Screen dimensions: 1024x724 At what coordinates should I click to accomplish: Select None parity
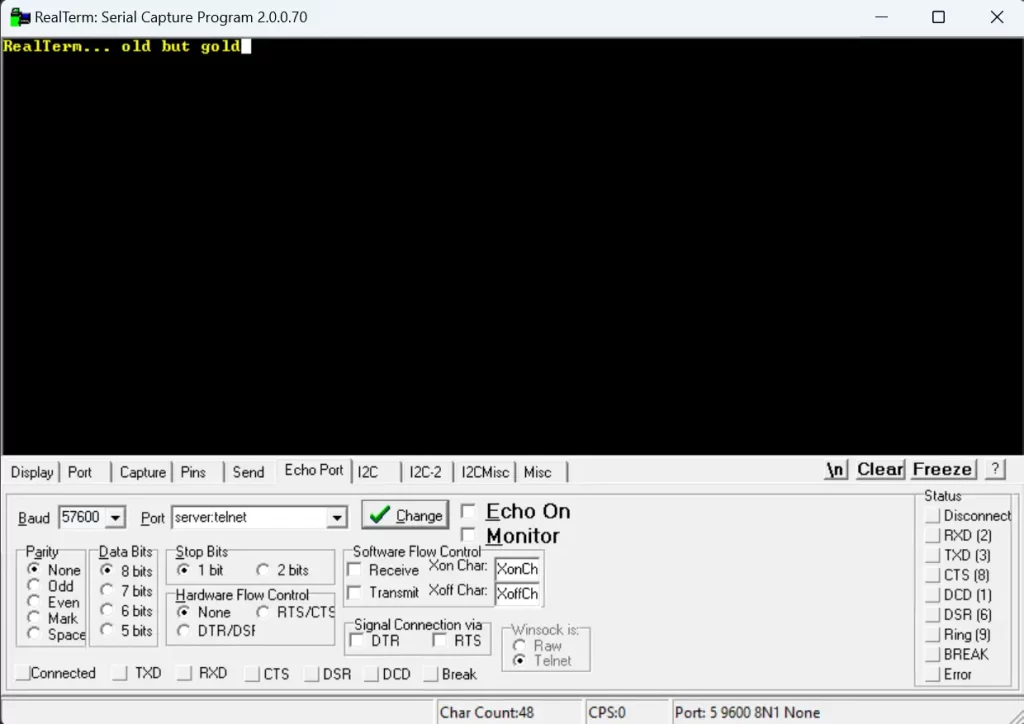pos(34,569)
